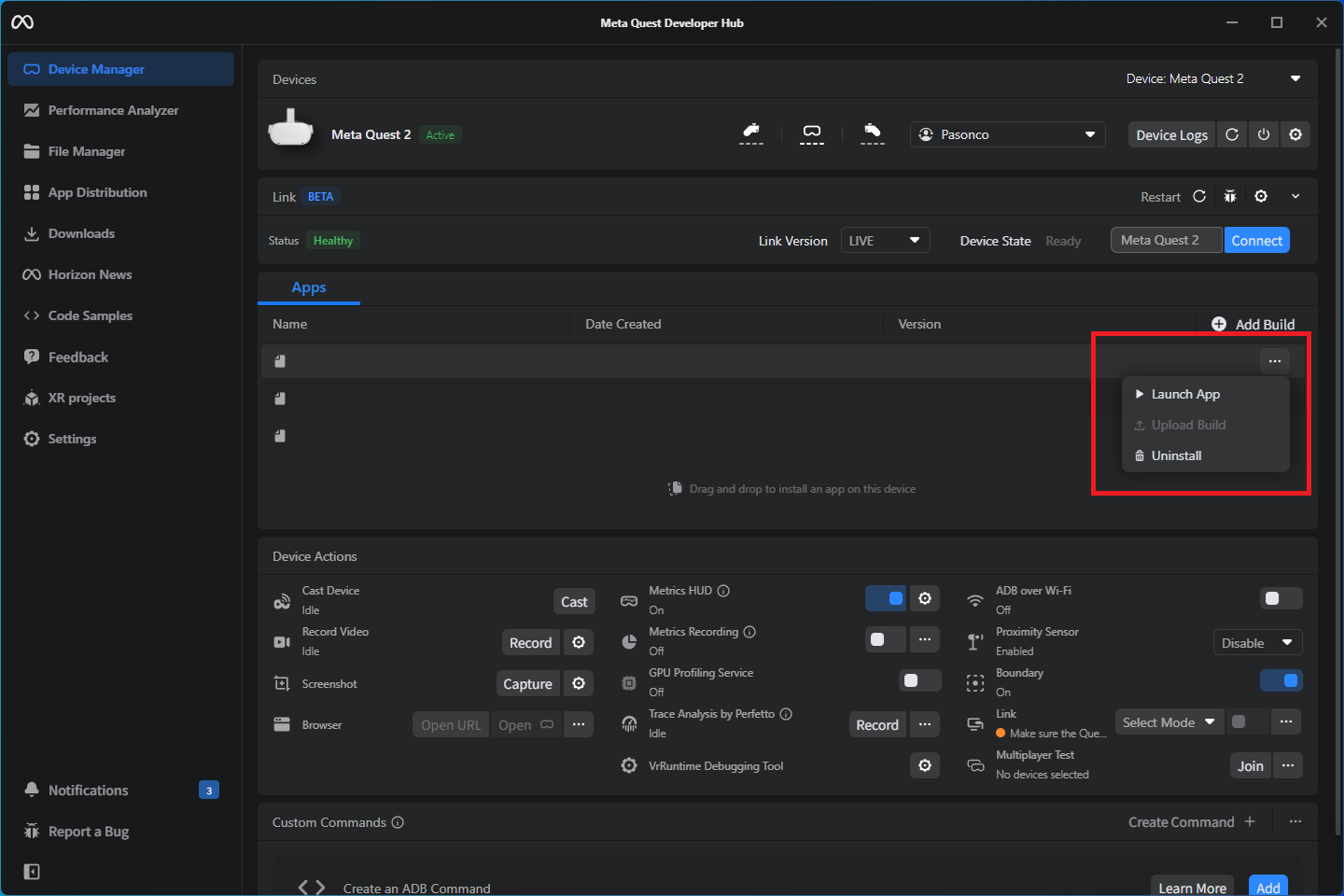Click the Cast button
This screenshot has height=896, width=1344.
(574, 601)
